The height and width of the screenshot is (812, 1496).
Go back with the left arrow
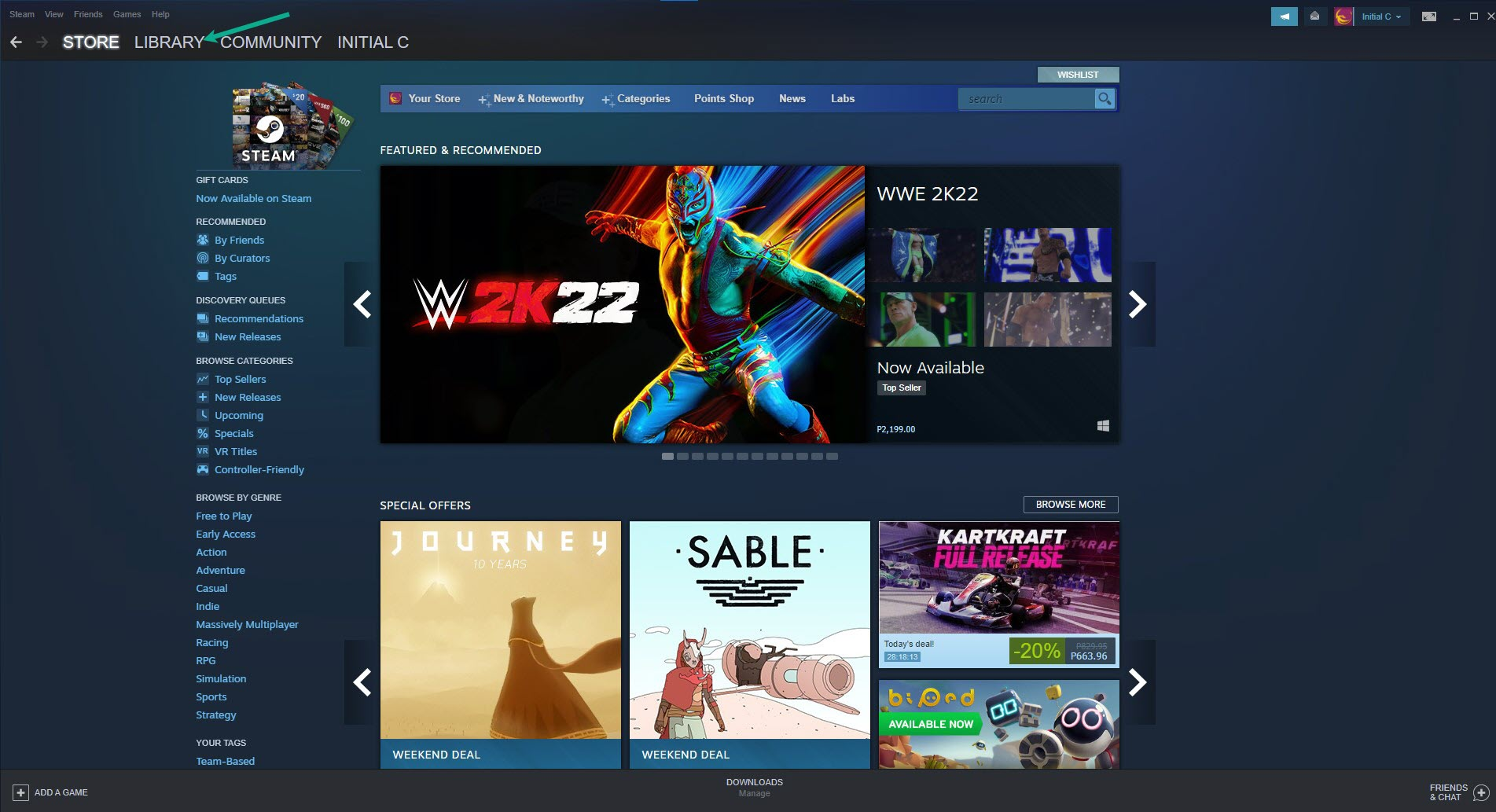tap(16, 42)
